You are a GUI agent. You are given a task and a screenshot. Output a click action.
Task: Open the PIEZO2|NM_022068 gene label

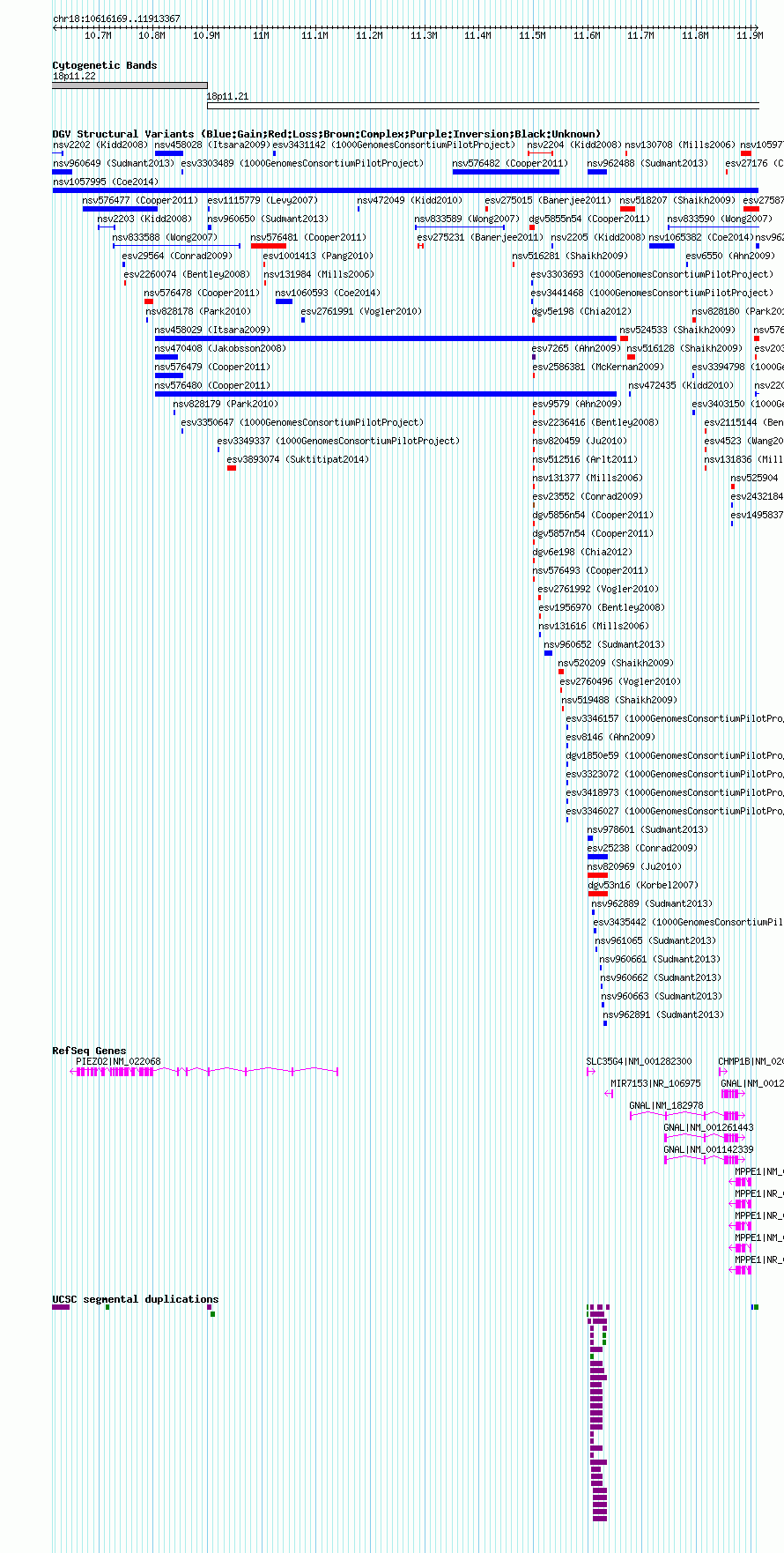click(119, 1061)
